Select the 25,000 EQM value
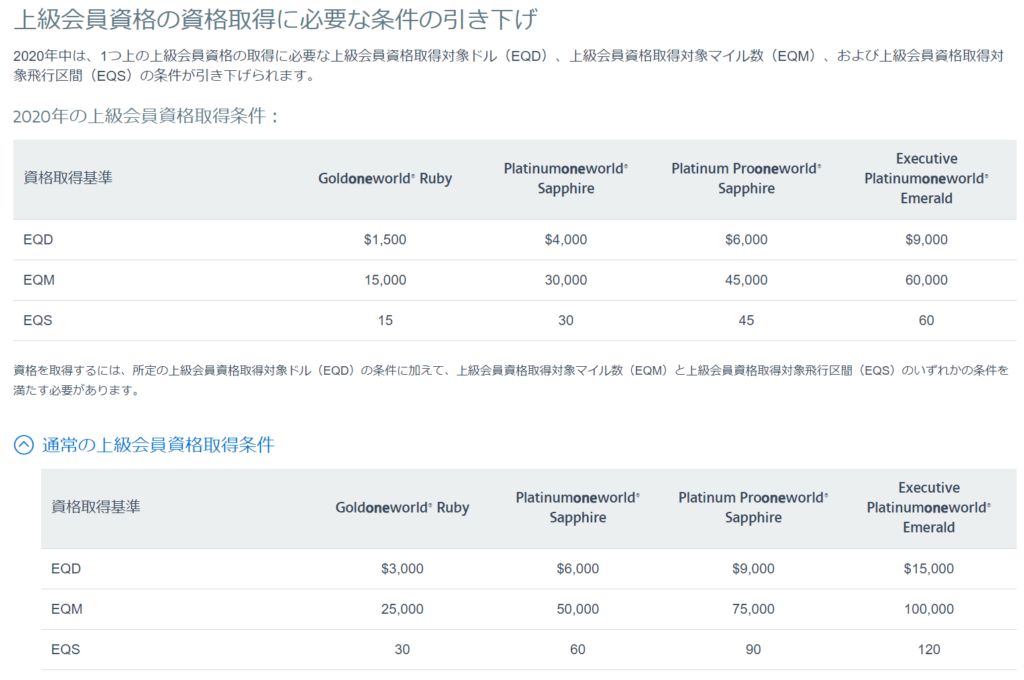The width and height of the screenshot is (1024, 680). pyautogui.click(x=402, y=609)
